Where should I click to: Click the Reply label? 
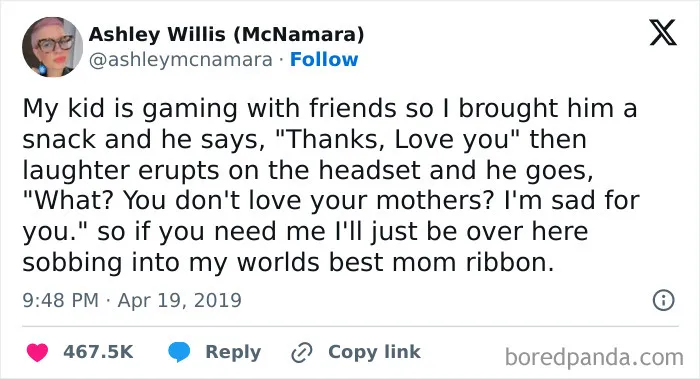pos(233,352)
